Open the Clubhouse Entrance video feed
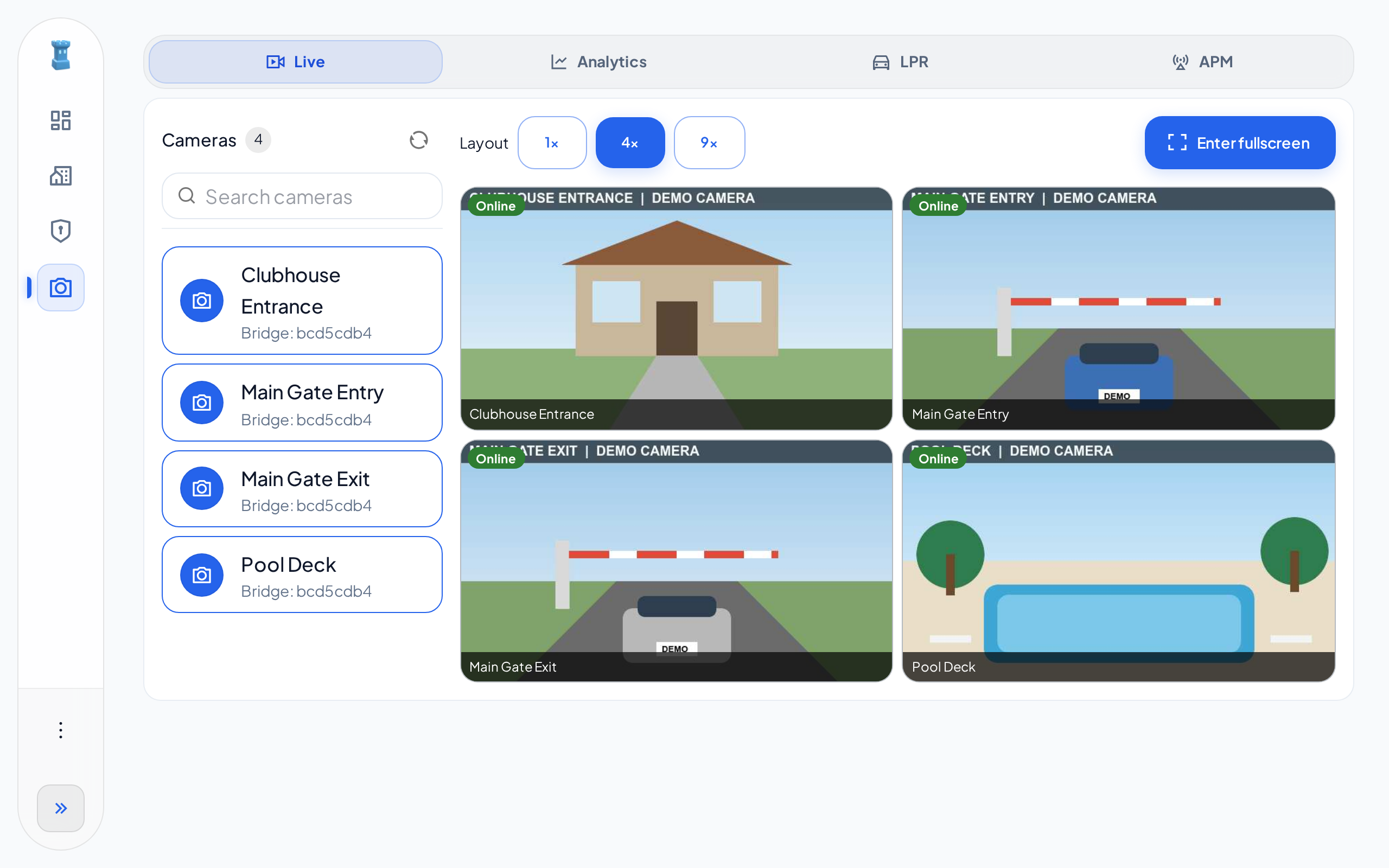The width and height of the screenshot is (1389, 868). 676,308
